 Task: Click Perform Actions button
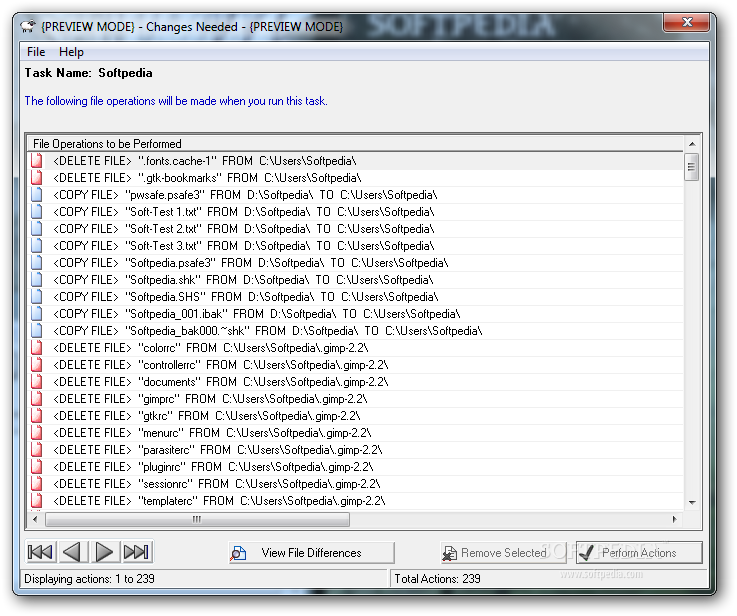coord(639,553)
